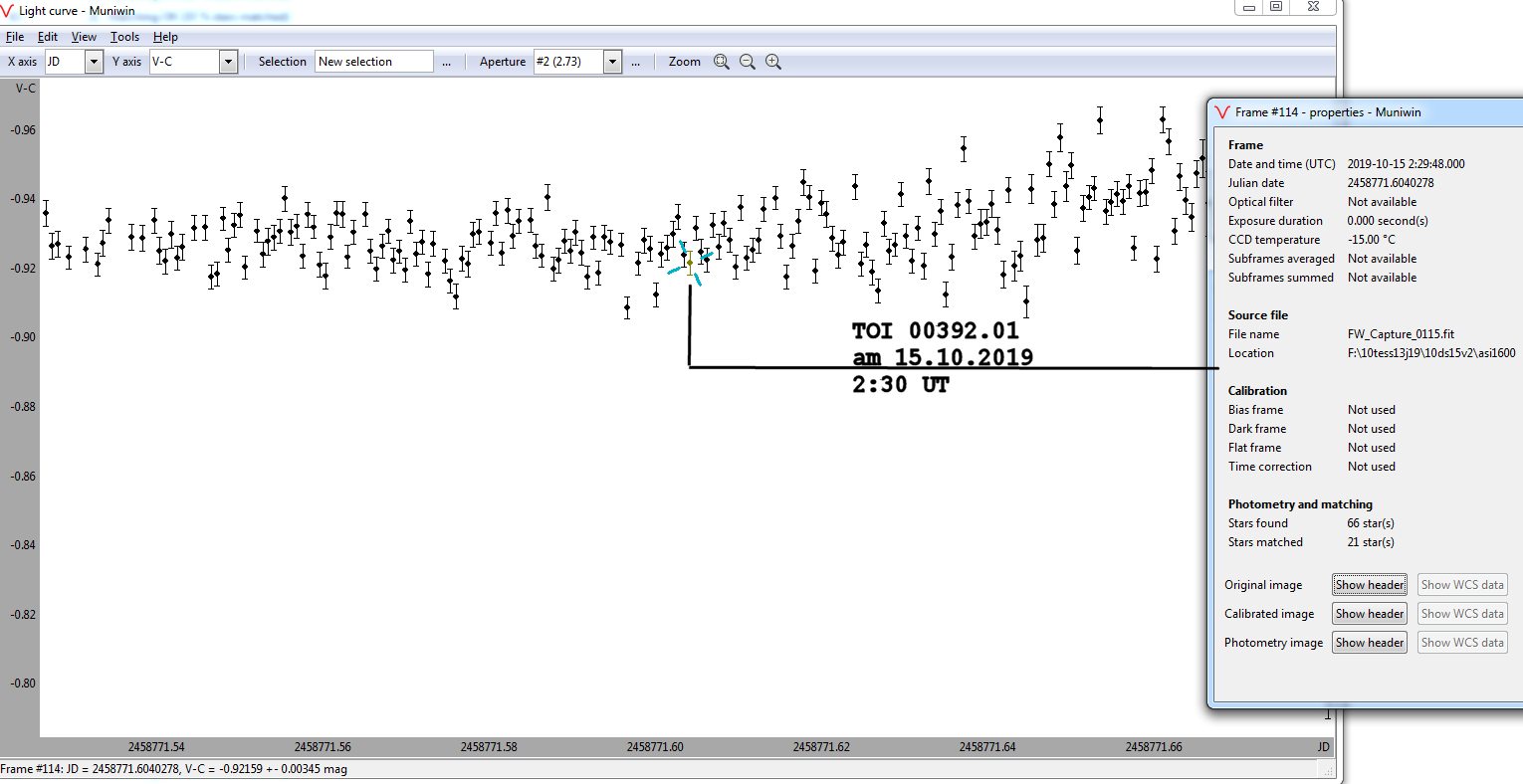Expand the X axis JD dropdown
The height and width of the screenshot is (784, 1523).
coord(94,62)
